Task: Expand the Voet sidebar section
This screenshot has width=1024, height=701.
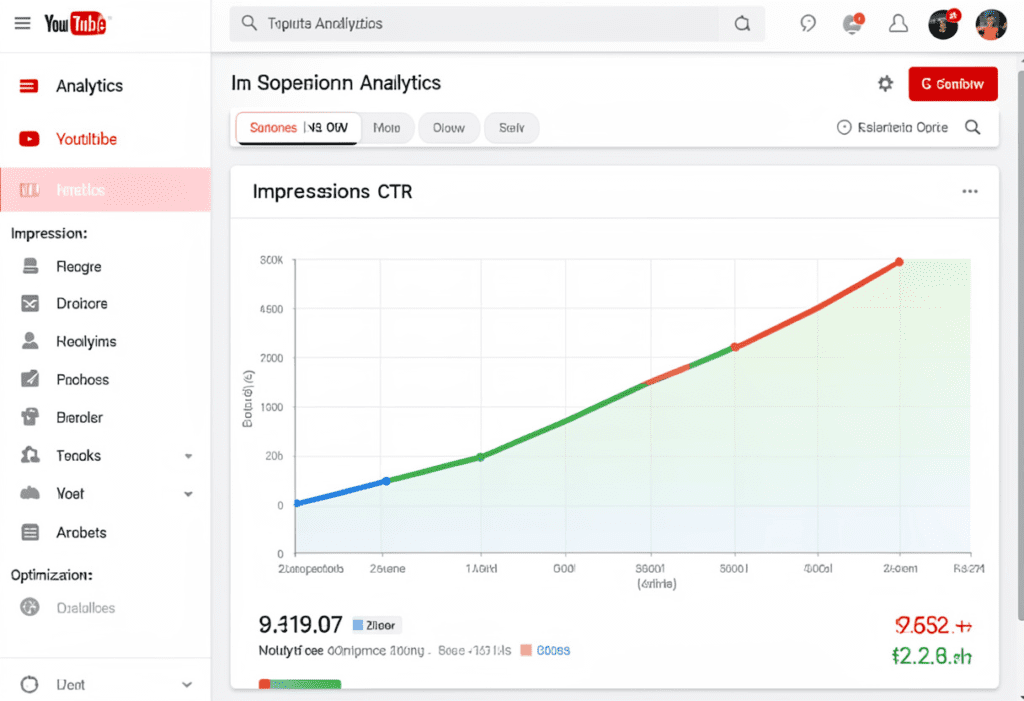Action: 190,493
